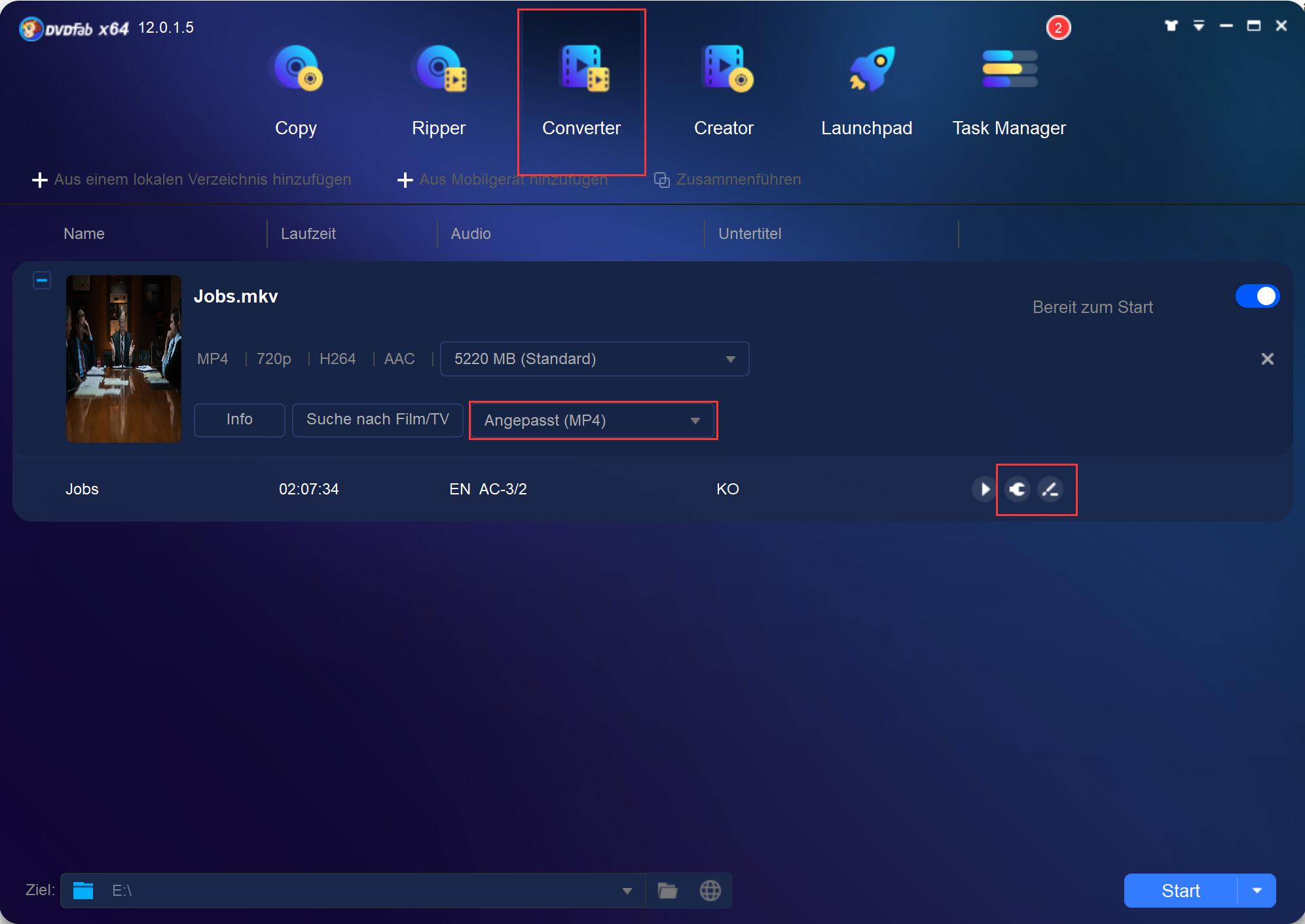
Task: Open the Creator module
Action: tap(724, 90)
